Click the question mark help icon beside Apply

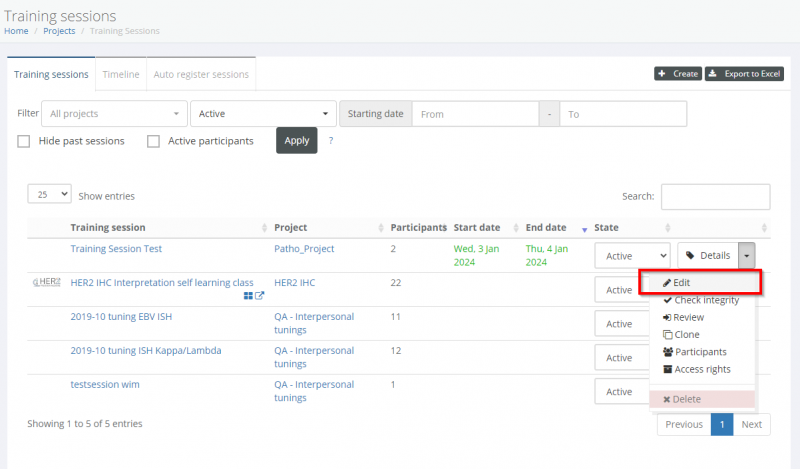[x=331, y=141]
